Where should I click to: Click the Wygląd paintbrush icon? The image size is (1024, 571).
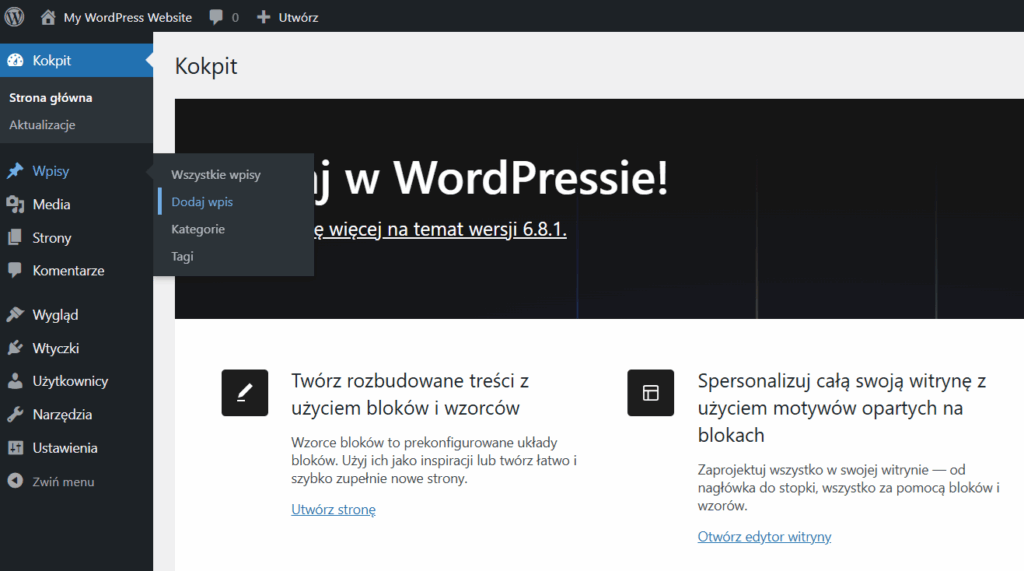point(15,314)
